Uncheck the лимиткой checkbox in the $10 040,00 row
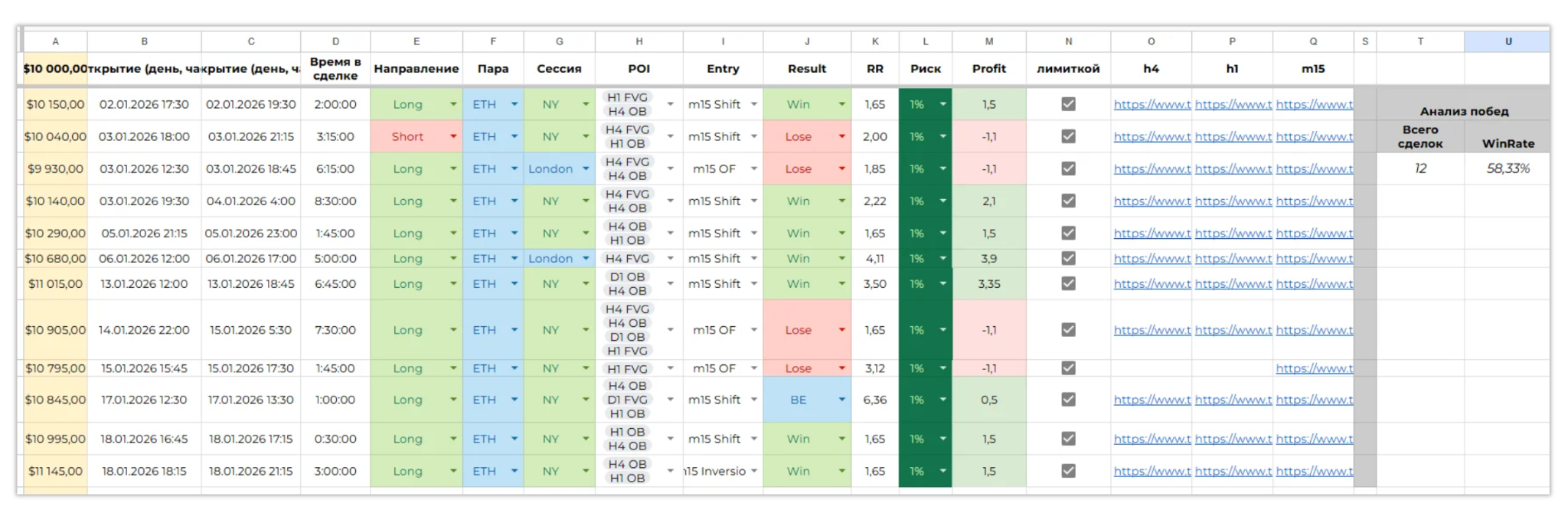 pyautogui.click(x=1068, y=136)
